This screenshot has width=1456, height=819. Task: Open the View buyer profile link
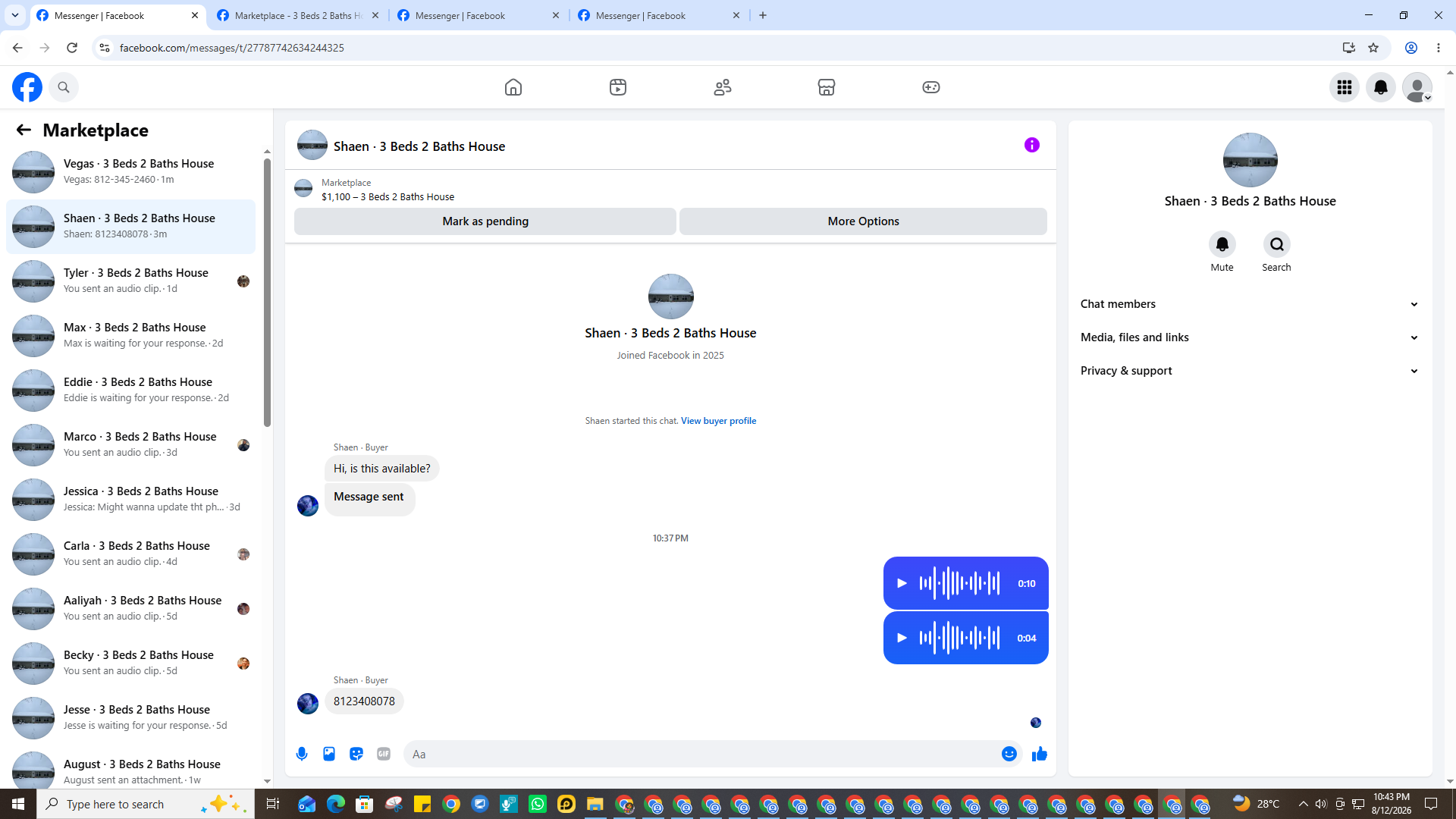click(718, 421)
